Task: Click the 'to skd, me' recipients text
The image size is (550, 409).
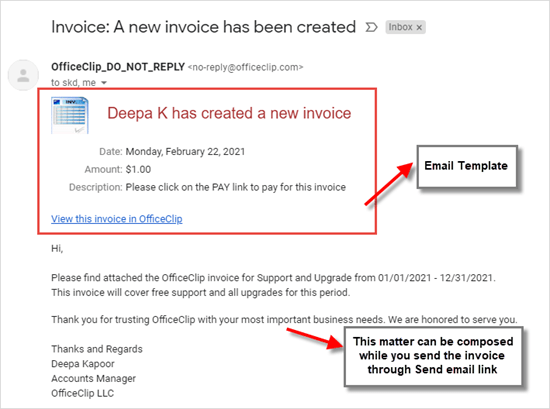Action: tap(73, 83)
